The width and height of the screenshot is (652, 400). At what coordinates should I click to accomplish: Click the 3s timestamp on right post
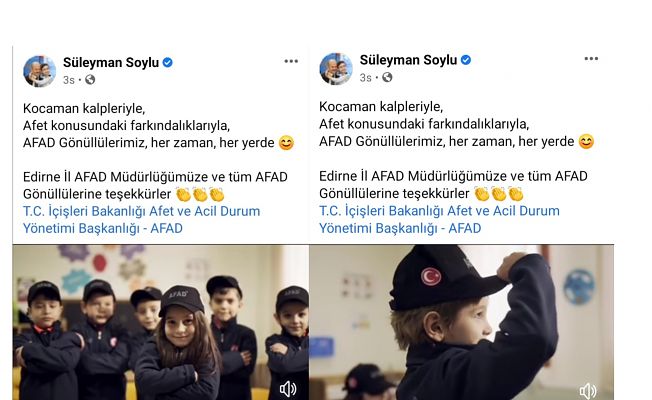(x=366, y=78)
